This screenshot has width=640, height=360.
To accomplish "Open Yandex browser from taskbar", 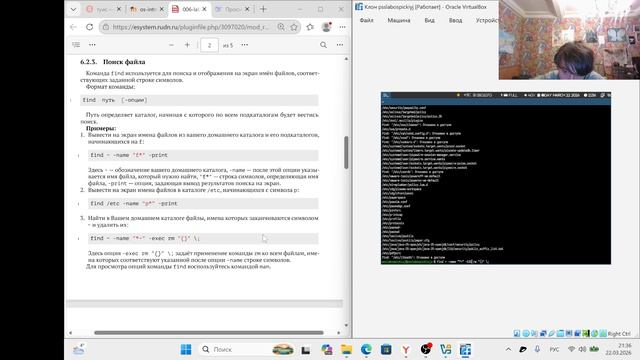I will point(406,349).
